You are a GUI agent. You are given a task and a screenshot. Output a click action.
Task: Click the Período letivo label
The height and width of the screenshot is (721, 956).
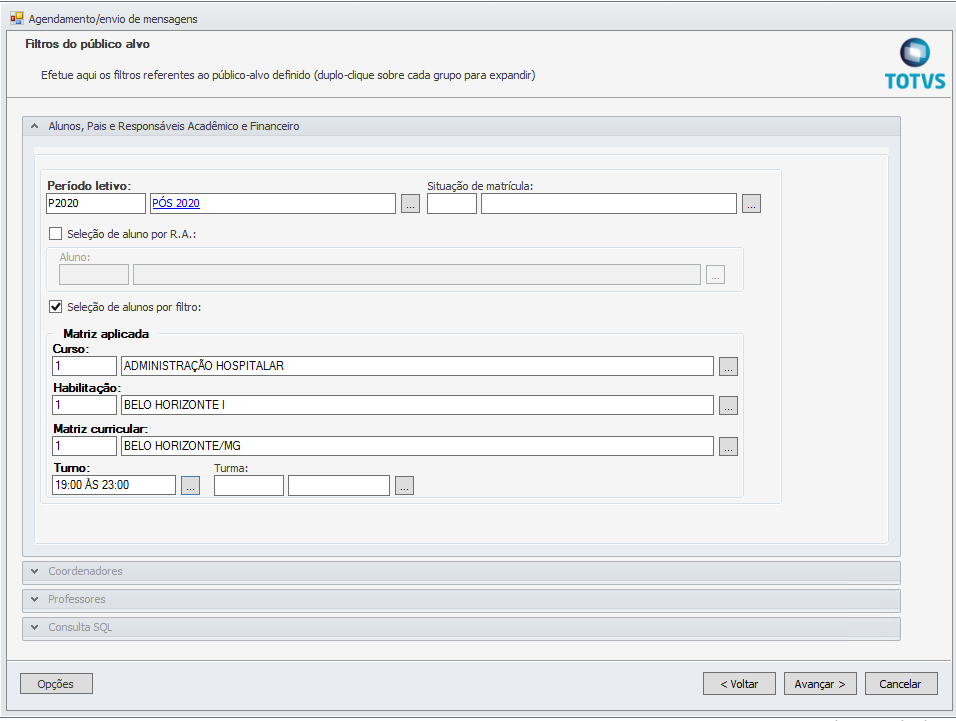tap(89, 186)
